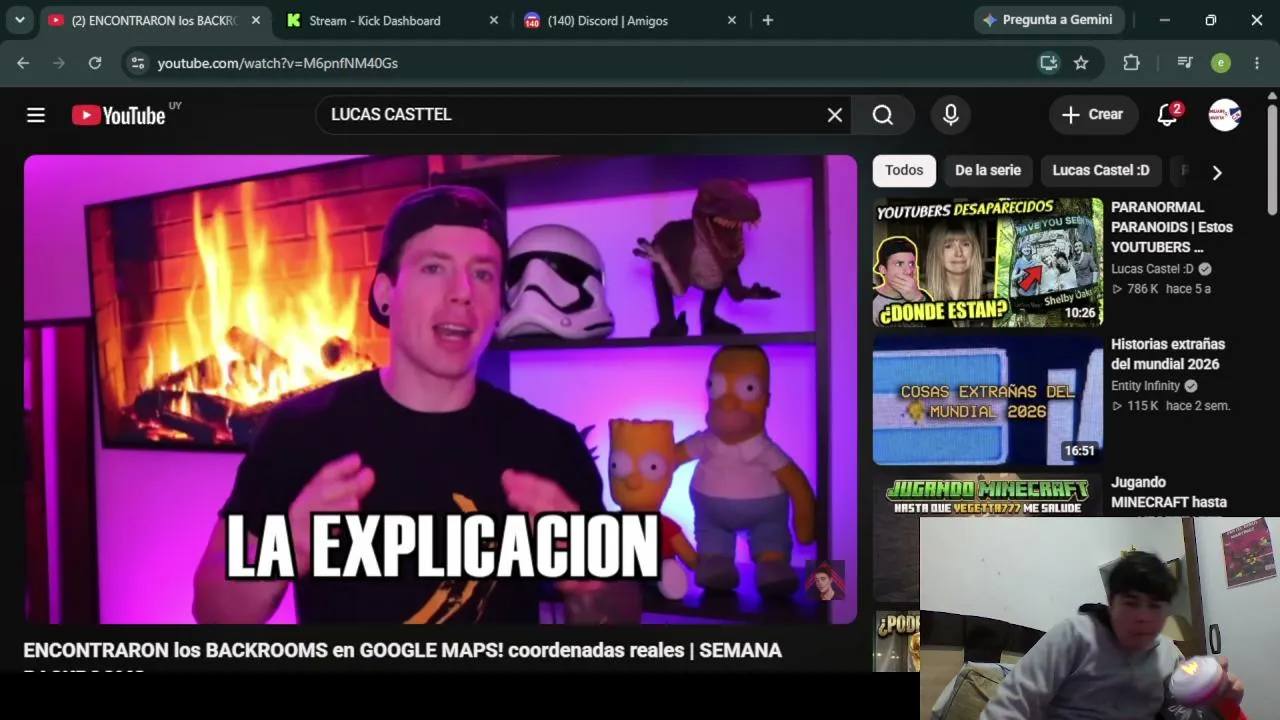This screenshot has width=1280, height=720.
Task: Open the Youtubers Desaparecidos video thumbnail
Action: [988, 262]
